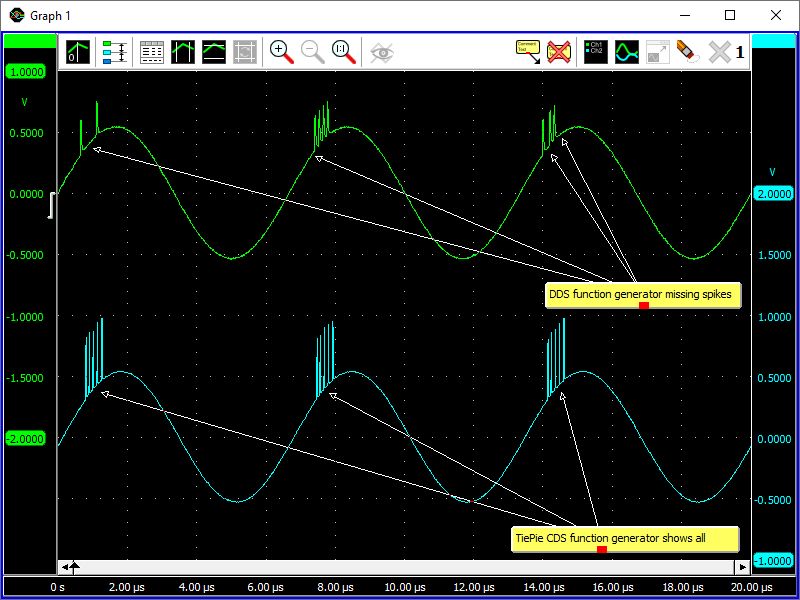Image resolution: width=800 pixels, height=600 pixels.
Task: Click the zoom in magnifier icon
Action: (282, 52)
